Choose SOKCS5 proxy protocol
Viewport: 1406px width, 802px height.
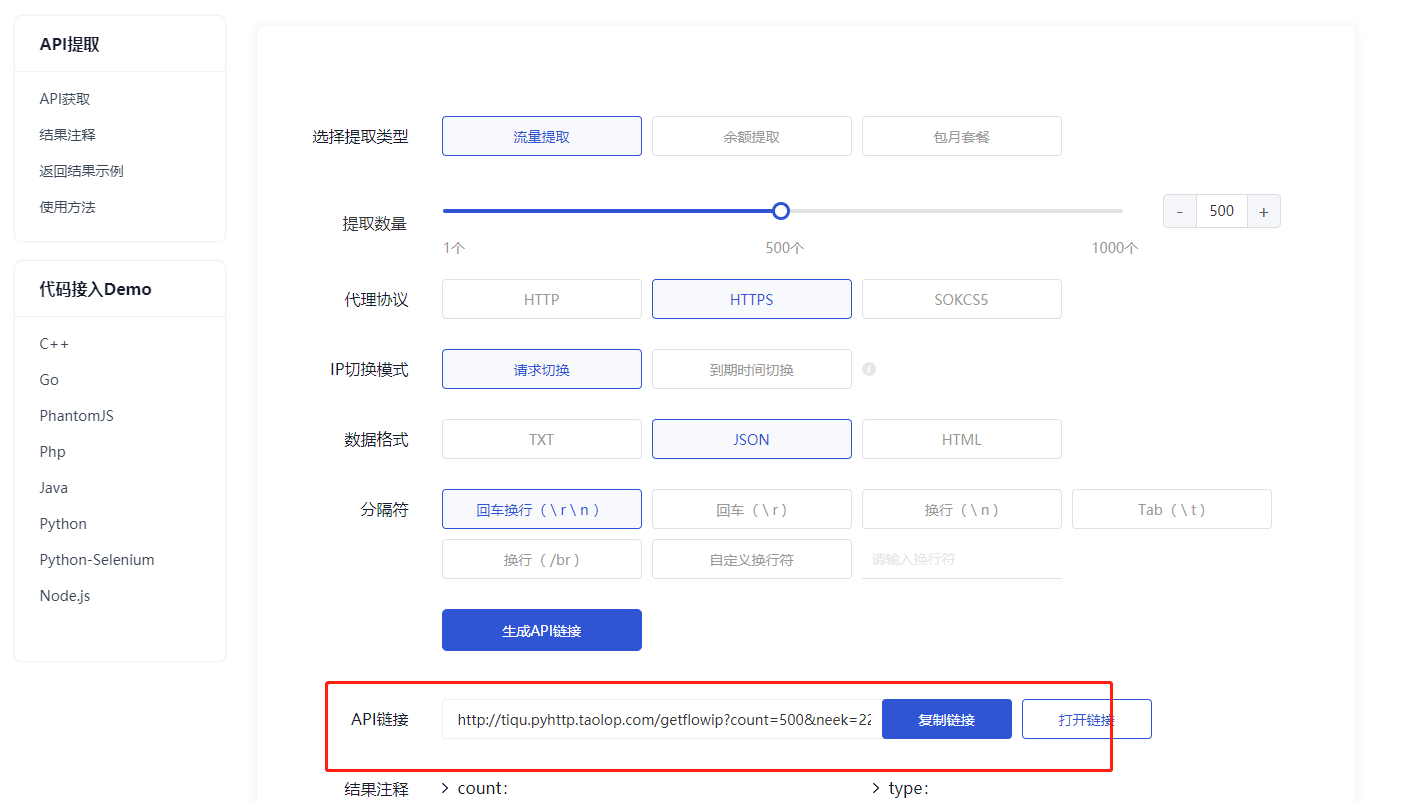click(962, 299)
